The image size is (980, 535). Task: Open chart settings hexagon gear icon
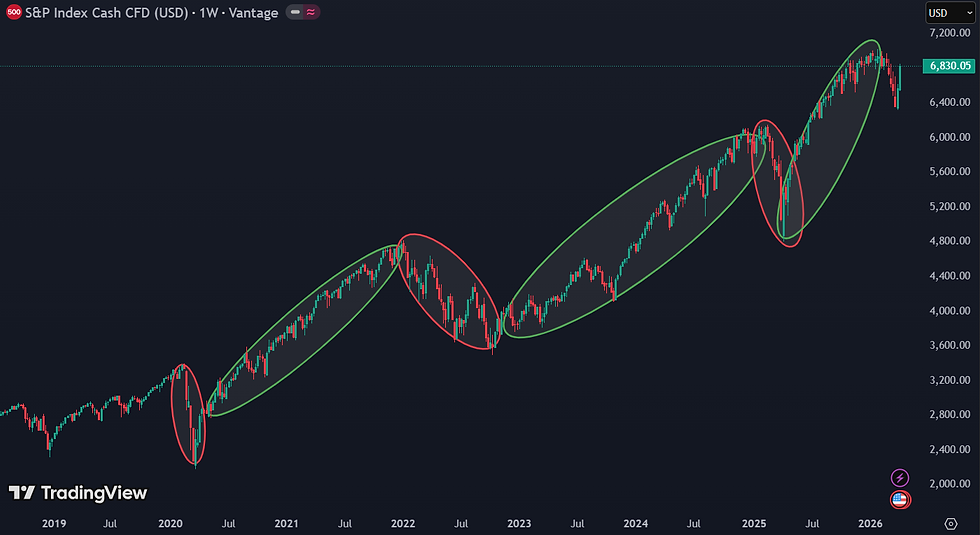pyautogui.click(x=951, y=523)
